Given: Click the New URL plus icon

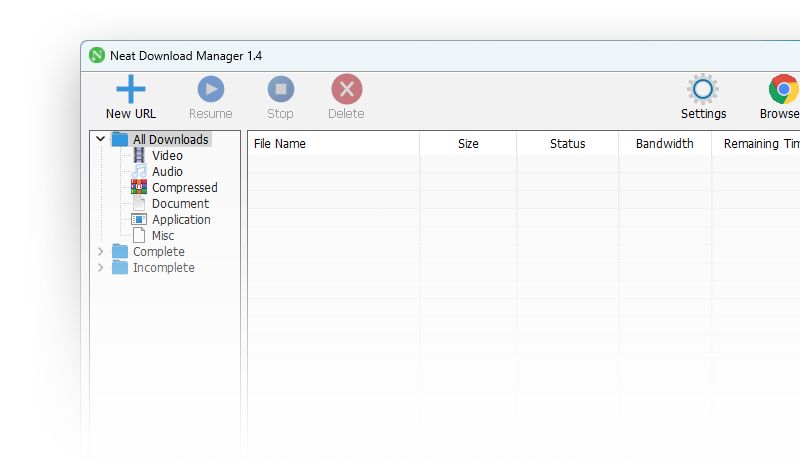Looking at the screenshot, I should pyautogui.click(x=131, y=90).
